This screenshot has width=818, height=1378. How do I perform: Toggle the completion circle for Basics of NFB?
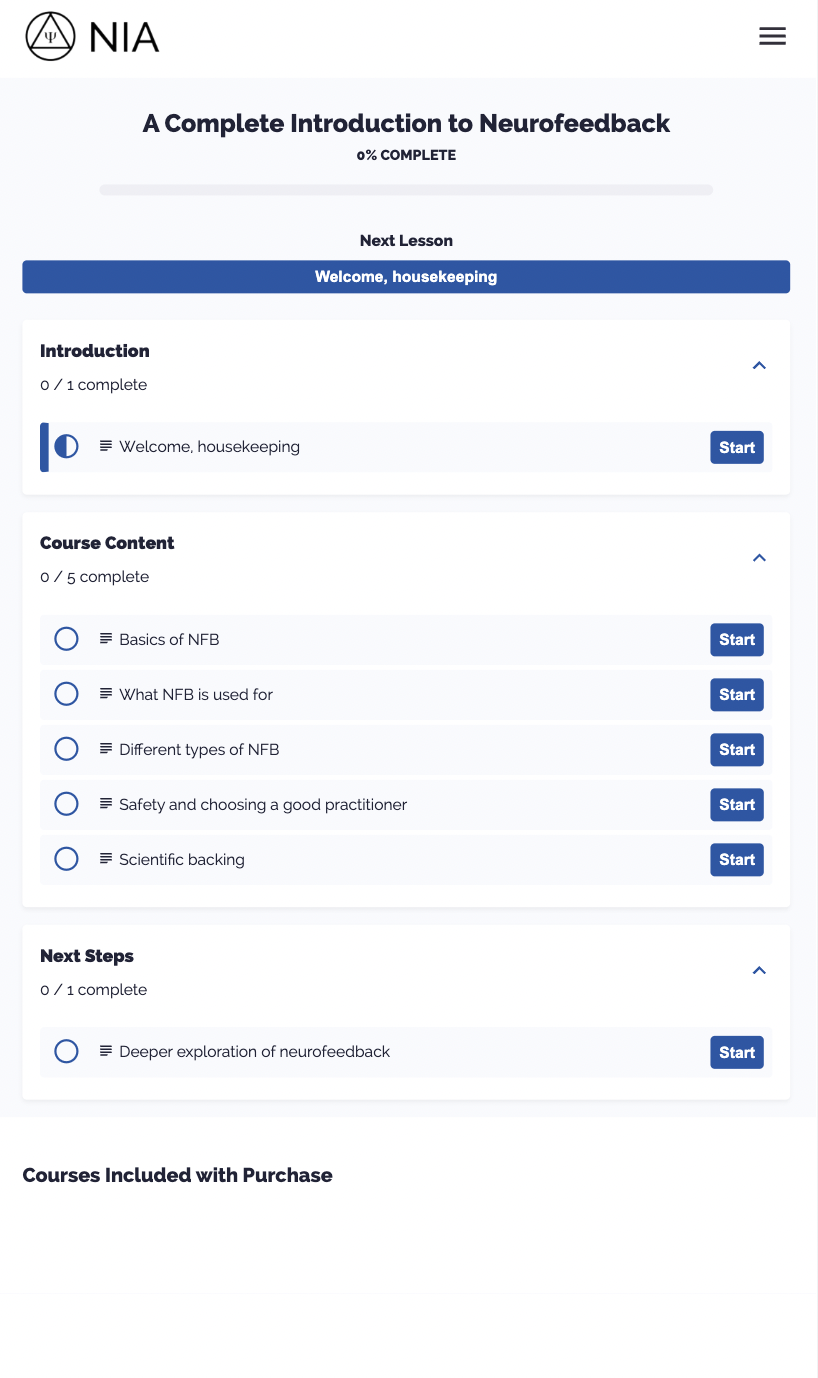[66, 639]
